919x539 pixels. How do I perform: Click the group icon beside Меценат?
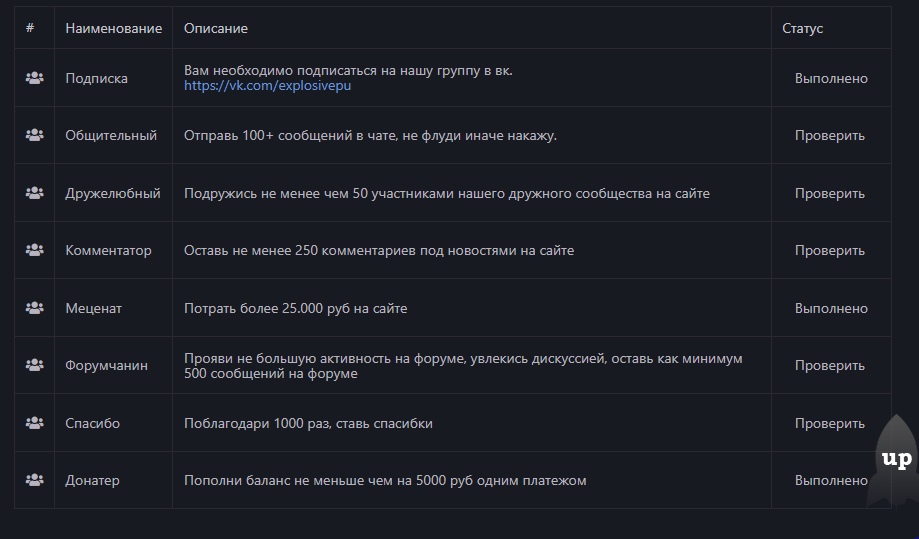pyautogui.click(x=35, y=308)
